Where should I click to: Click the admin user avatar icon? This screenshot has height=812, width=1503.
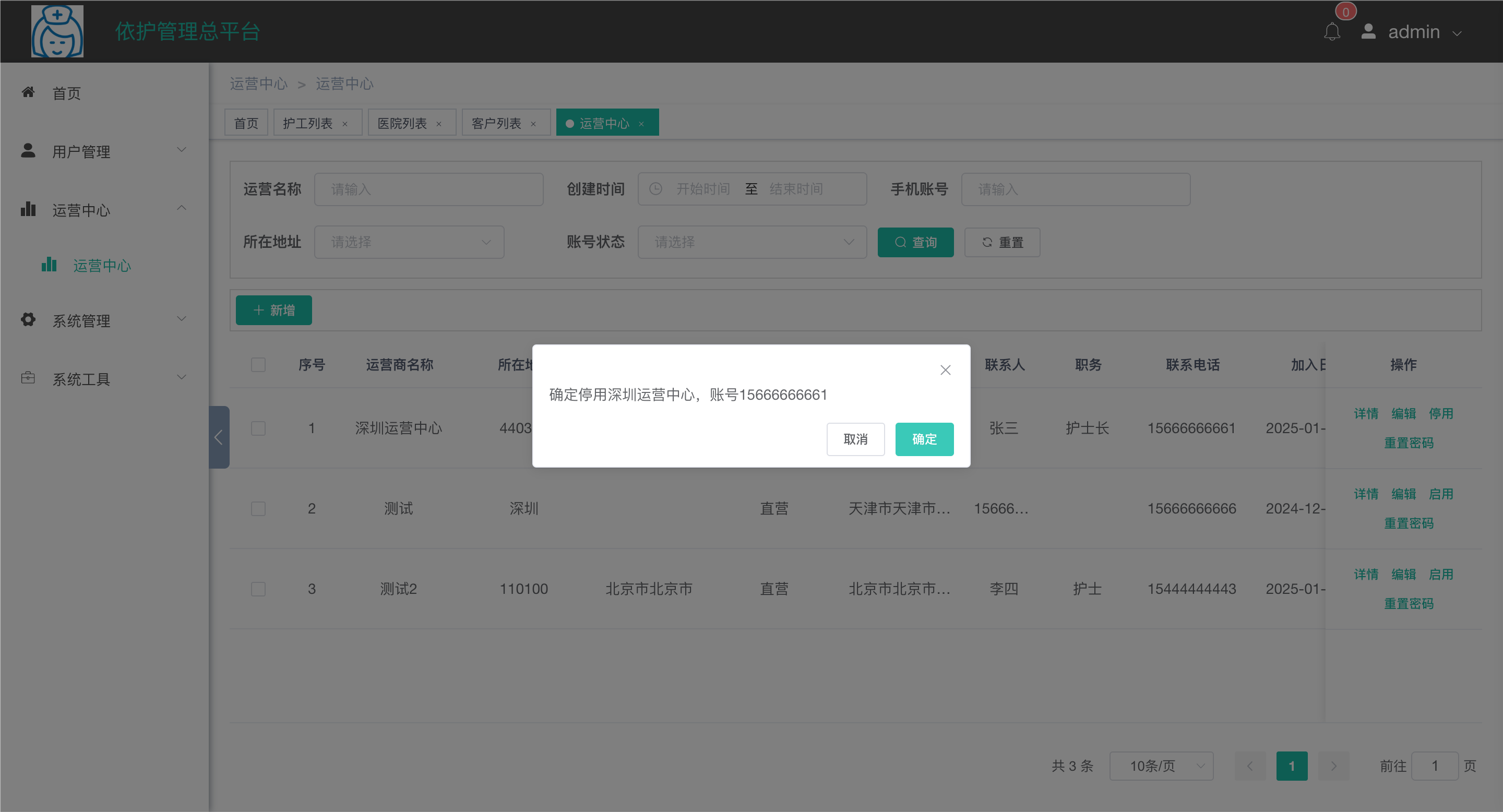pos(1368,31)
